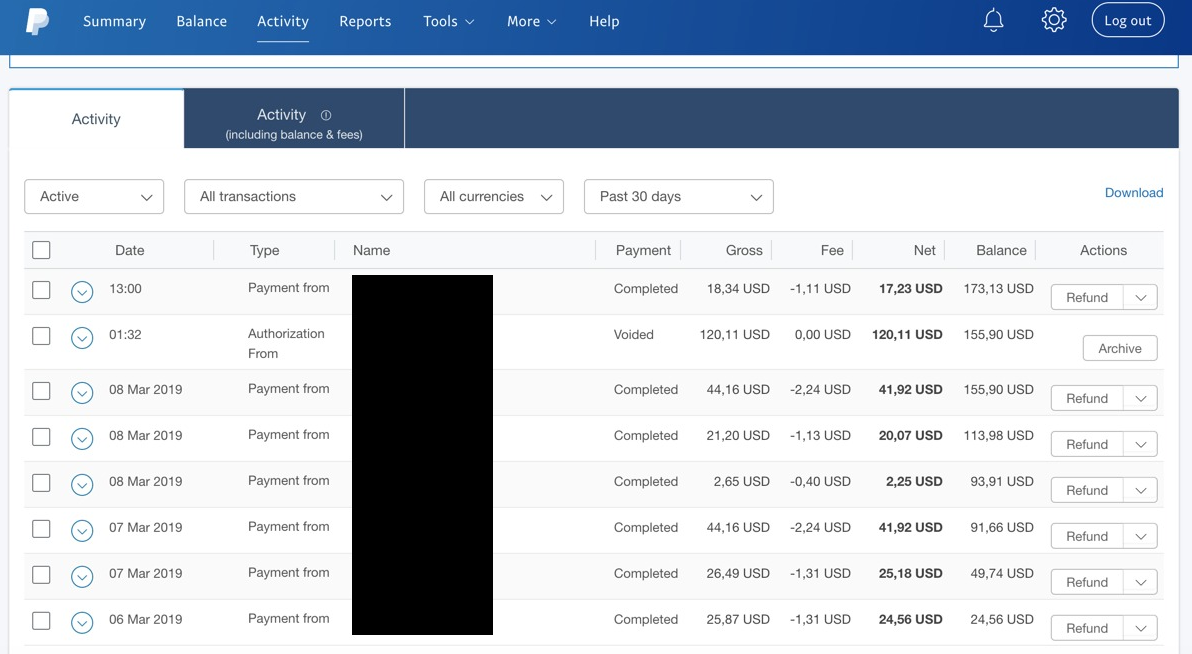This screenshot has width=1192, height=654.
Task: Check the box for the 13:00 payment
Action: (x=41, y=290)
